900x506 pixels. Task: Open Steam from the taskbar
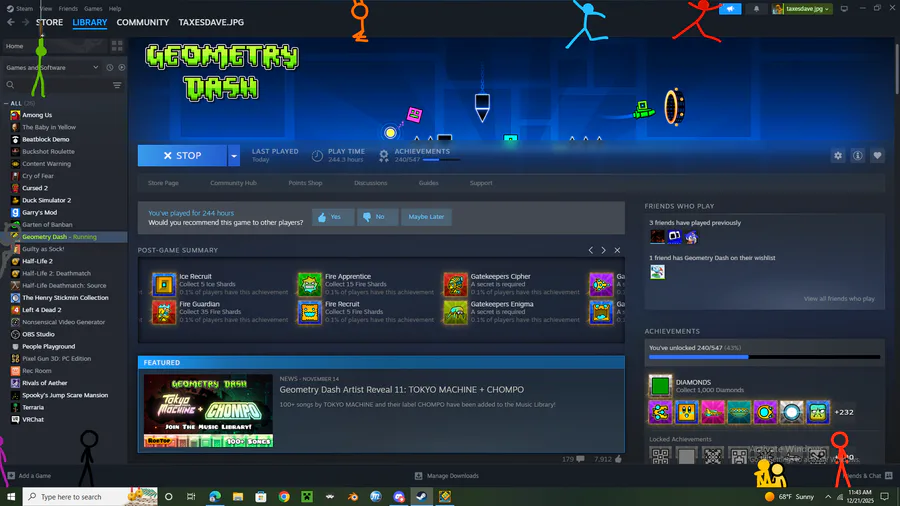pos(421,496)
